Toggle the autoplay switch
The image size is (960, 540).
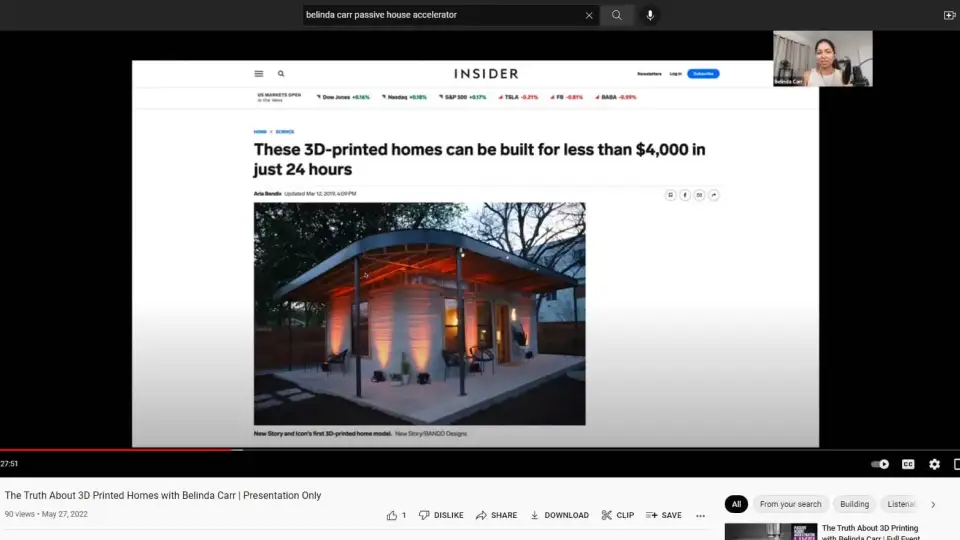[880, 464]
